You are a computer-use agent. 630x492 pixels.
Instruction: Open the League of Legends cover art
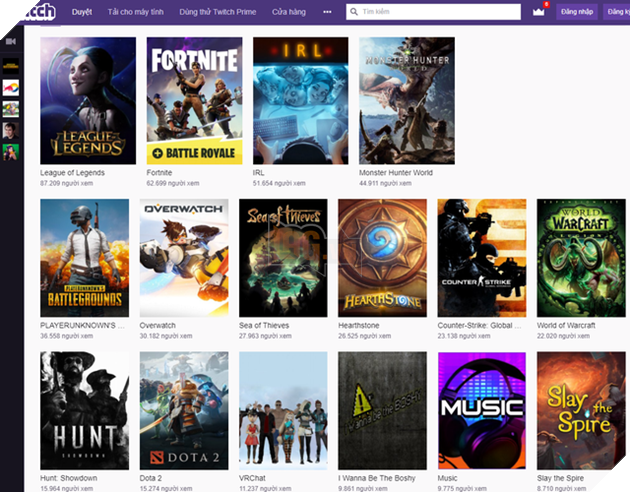click(x=88, y=101)
